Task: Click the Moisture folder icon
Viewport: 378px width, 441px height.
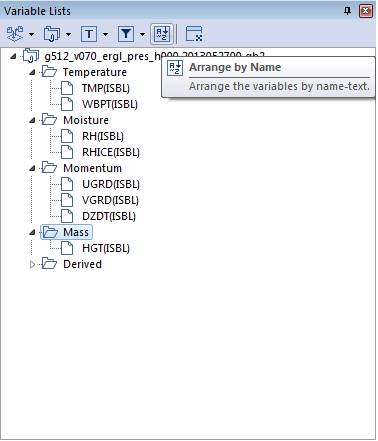Action: (50, 119)
